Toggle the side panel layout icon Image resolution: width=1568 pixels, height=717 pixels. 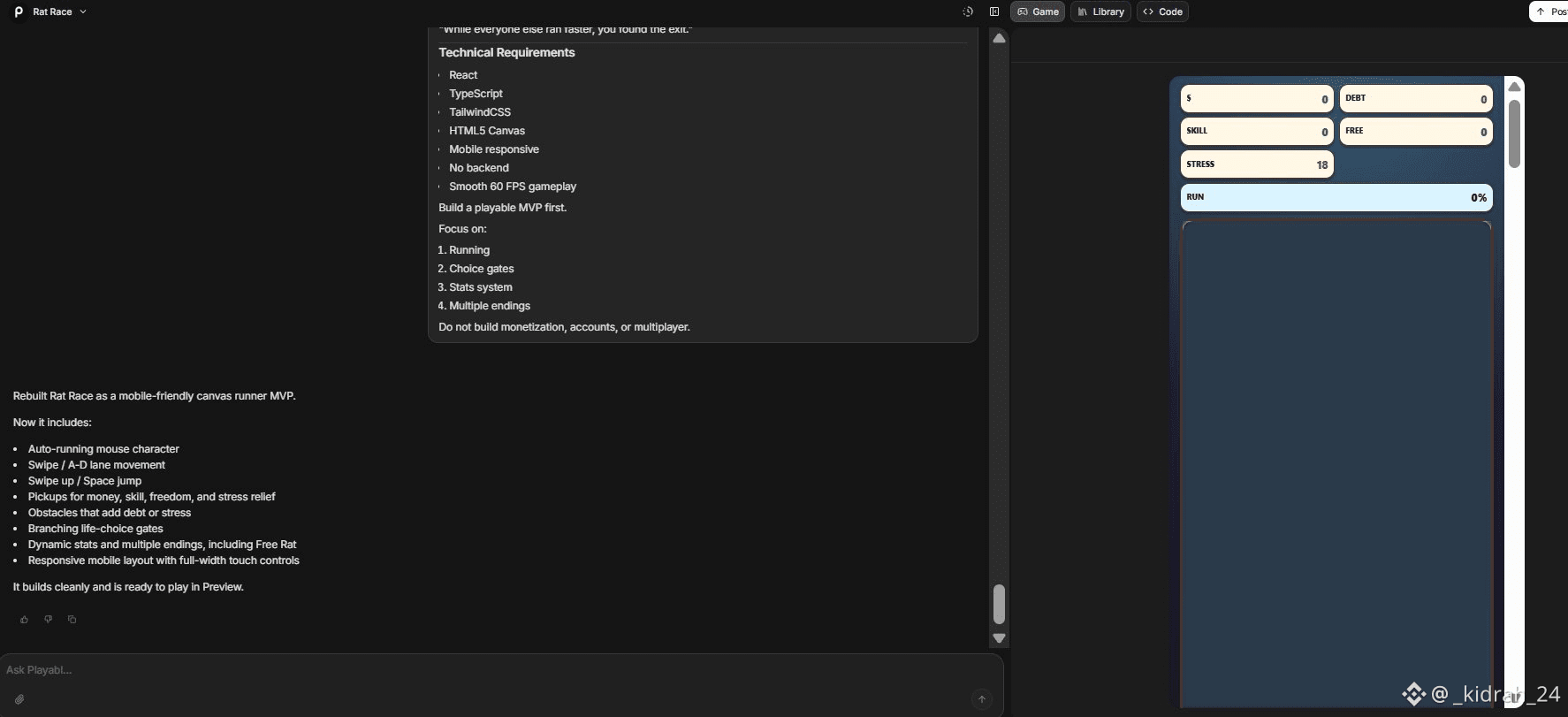[x=994, y=11]
